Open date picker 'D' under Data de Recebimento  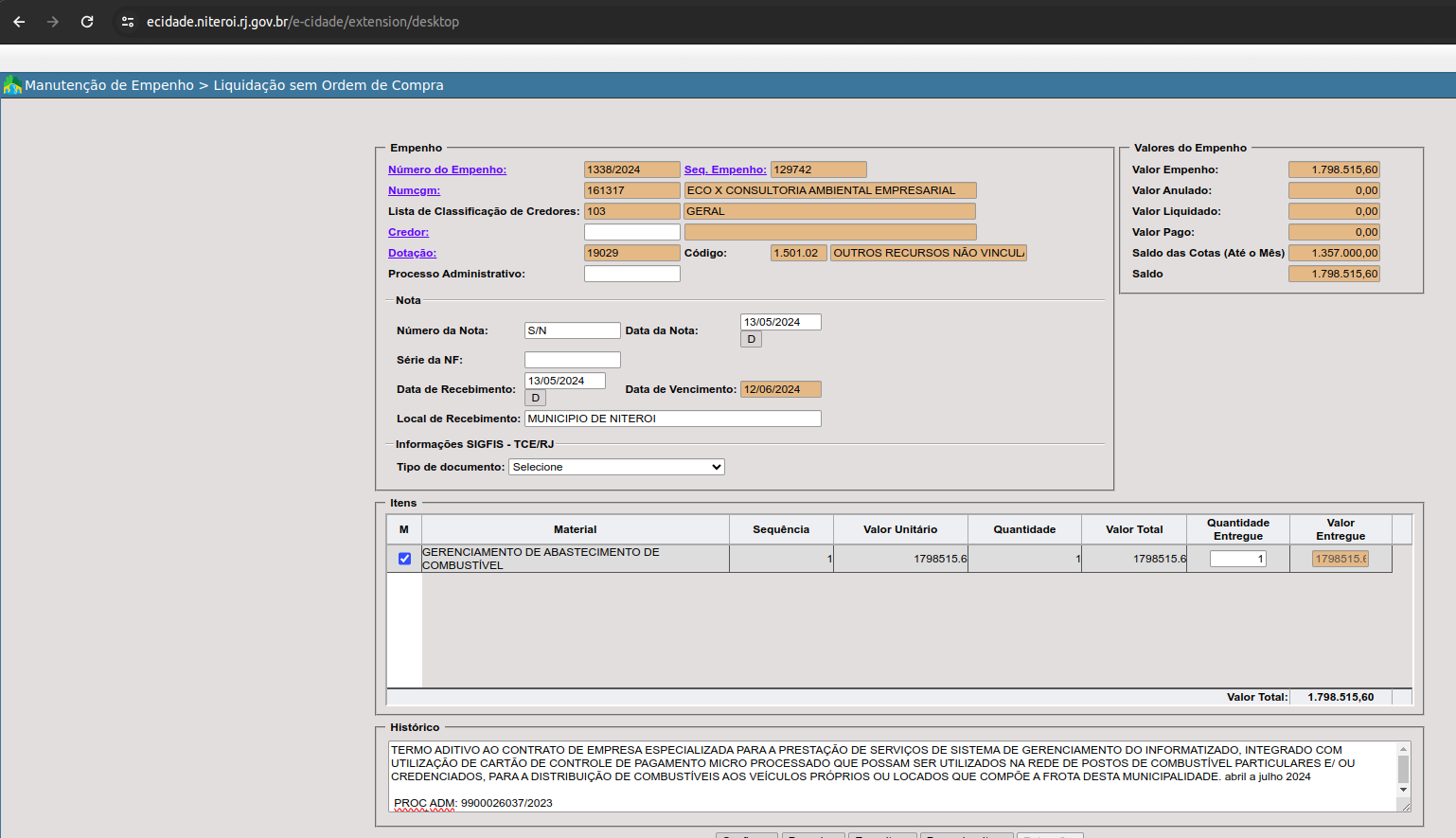pos(535,398)
